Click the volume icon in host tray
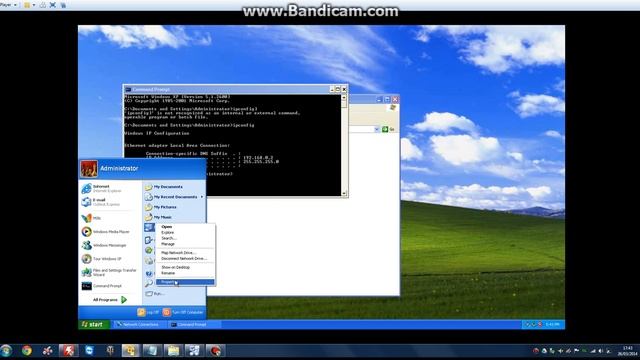This screenshot has height=360, width=640. 600,351
